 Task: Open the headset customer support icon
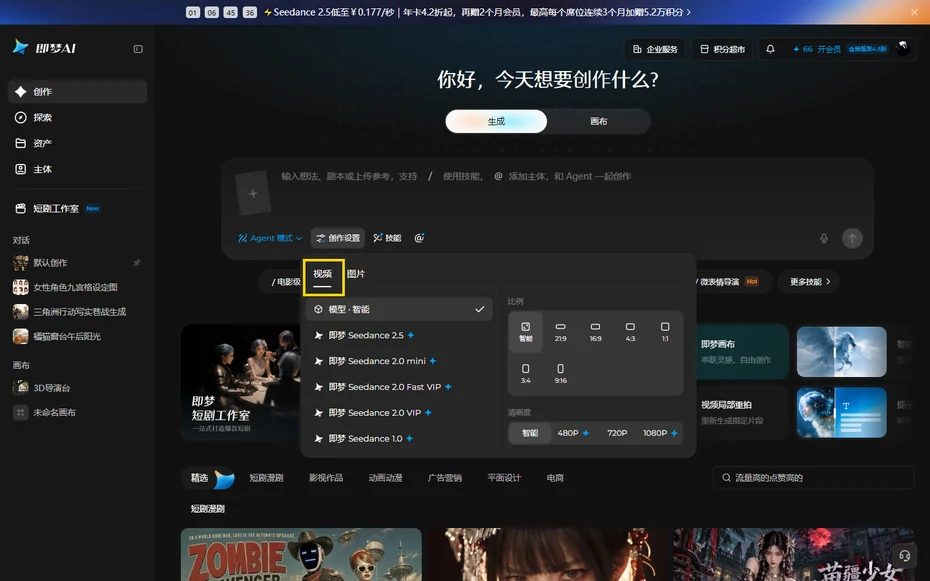904,556
